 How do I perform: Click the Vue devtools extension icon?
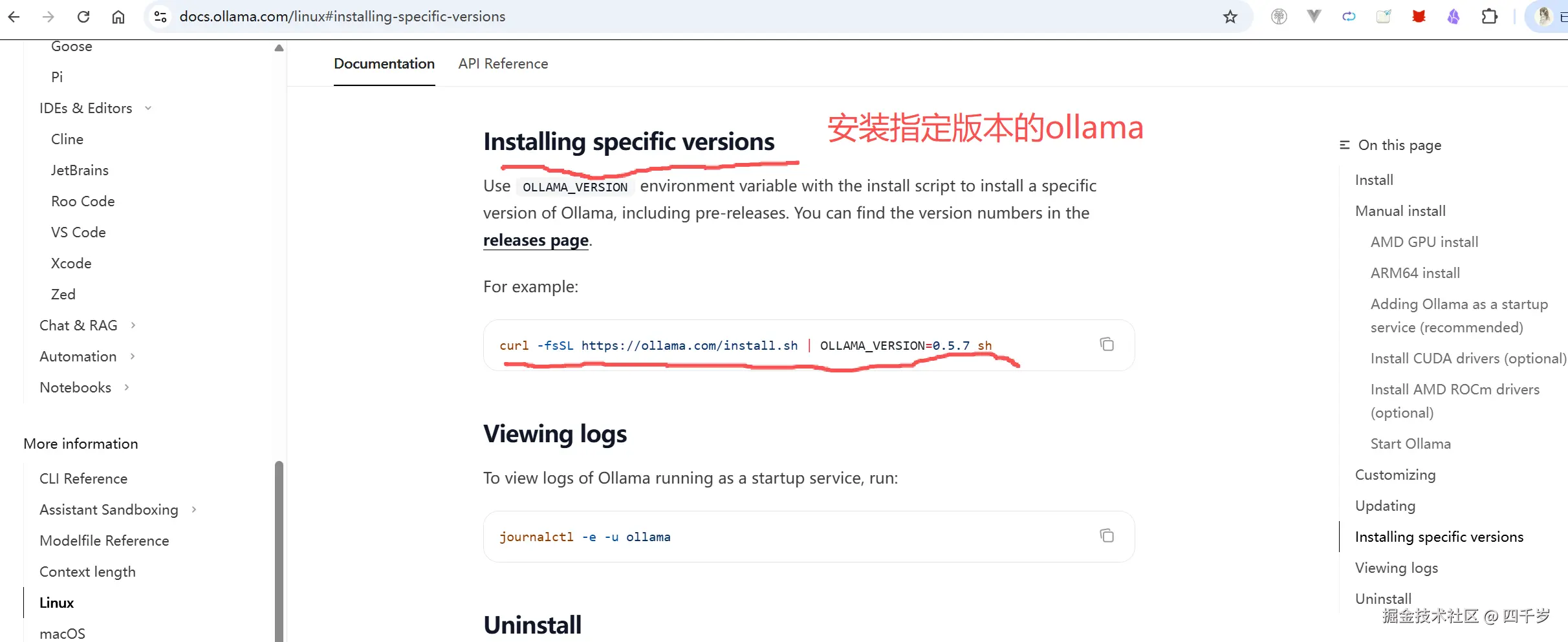click(1314, 16)
